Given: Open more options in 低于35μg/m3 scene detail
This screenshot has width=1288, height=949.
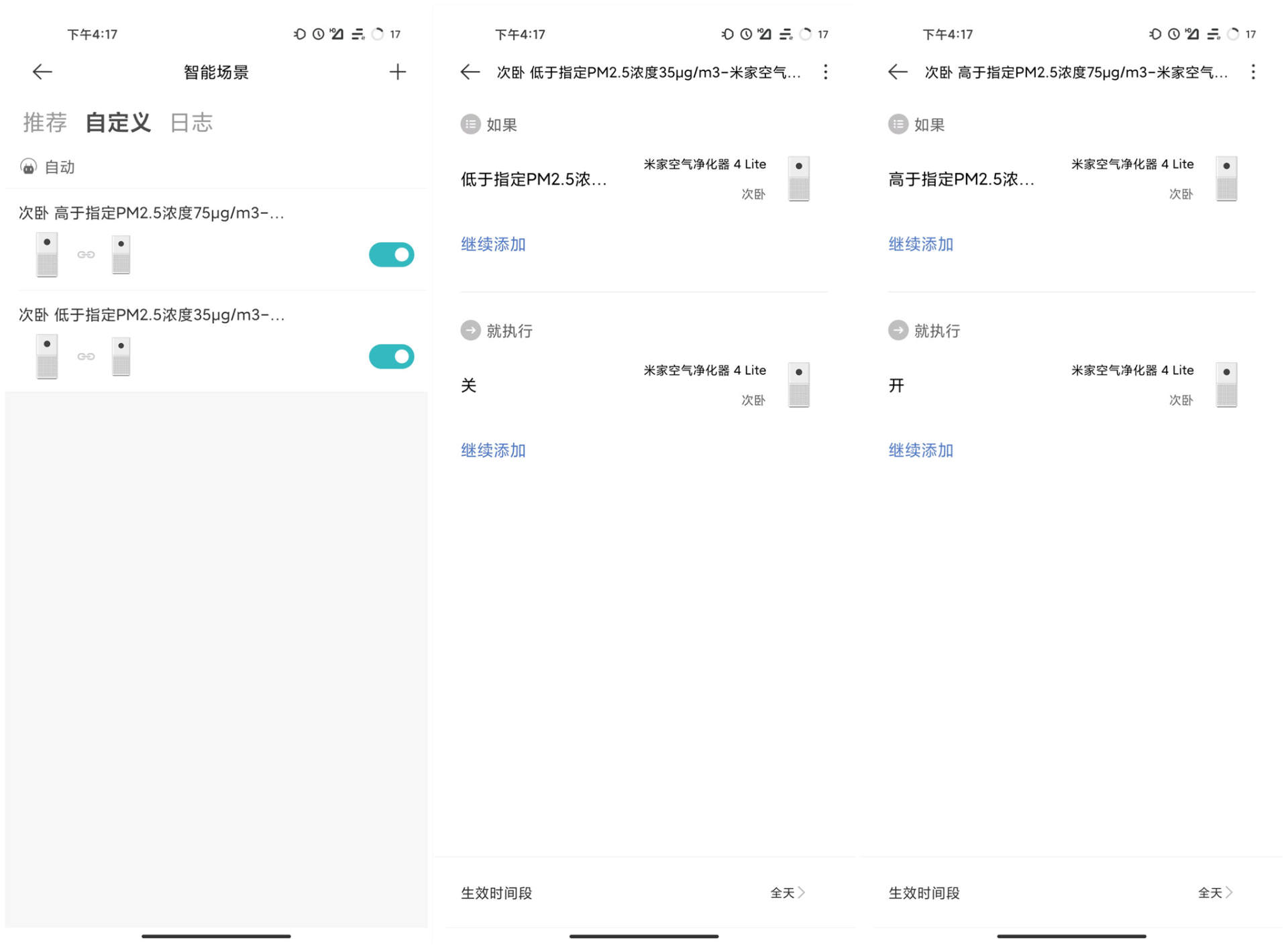Looking at the screenshot, I should [826, 72].
